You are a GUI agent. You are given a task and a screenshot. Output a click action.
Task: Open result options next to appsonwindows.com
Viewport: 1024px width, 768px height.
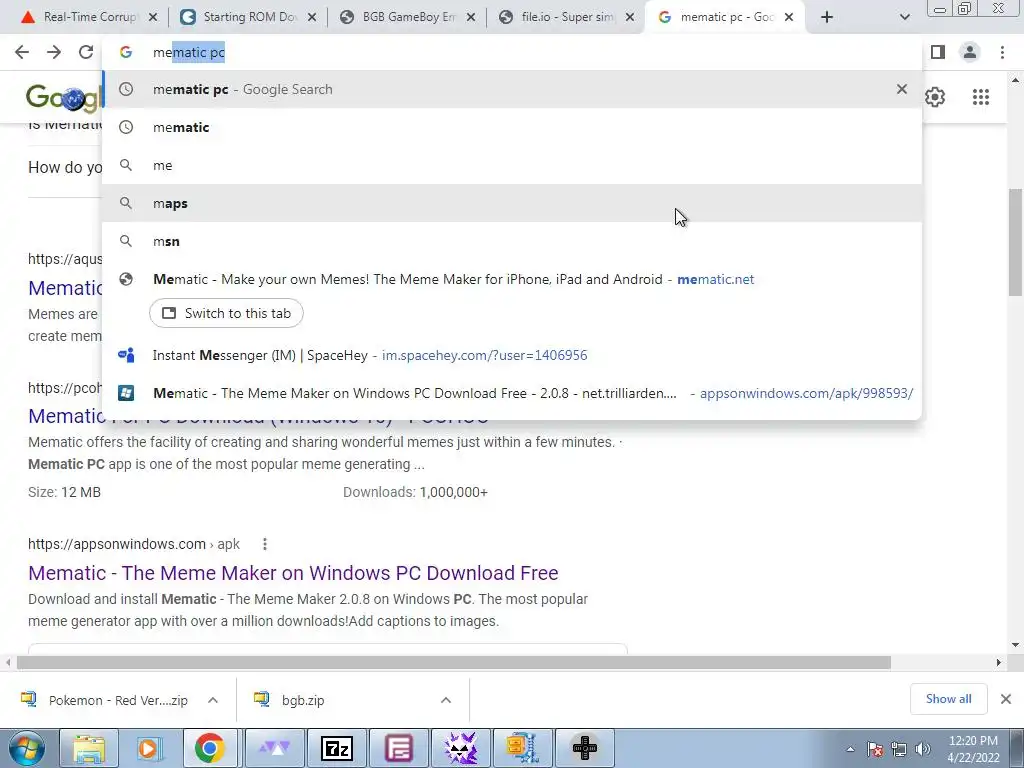(264, 544)
